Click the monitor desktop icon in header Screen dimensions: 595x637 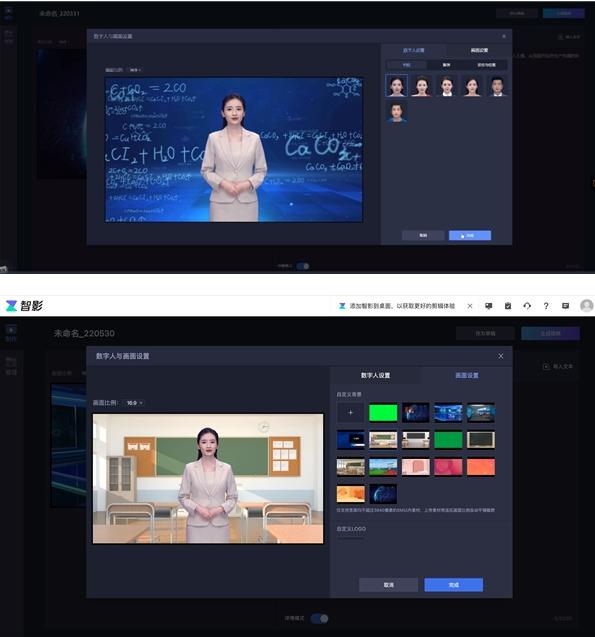(489, 306)
